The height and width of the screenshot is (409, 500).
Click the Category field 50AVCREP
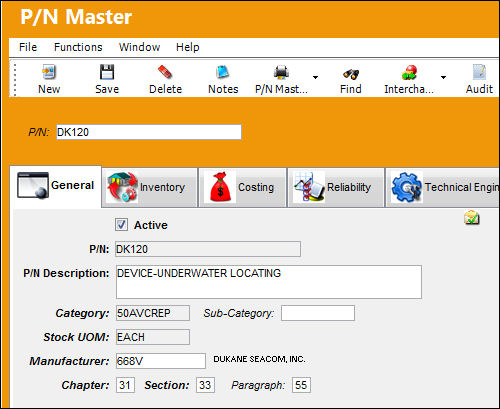(153, 313)
